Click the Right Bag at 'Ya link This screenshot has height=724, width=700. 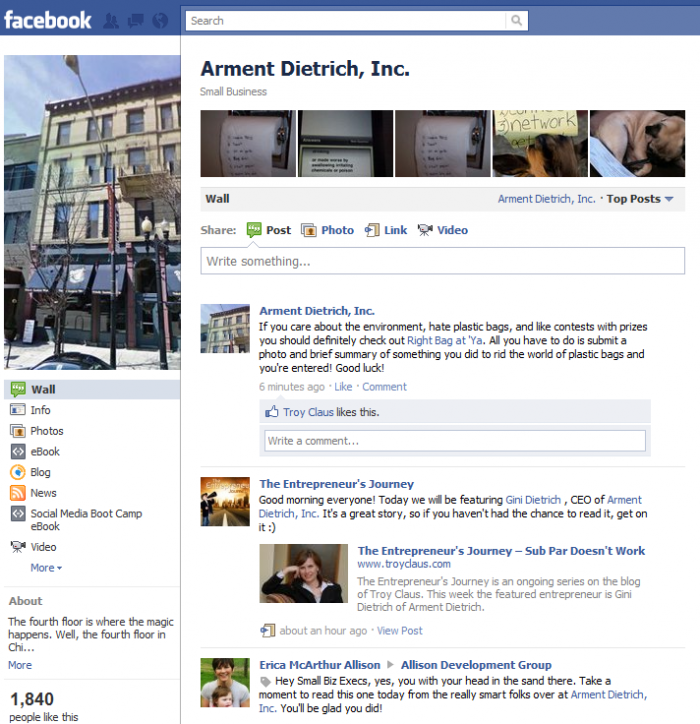coord(445,340)
